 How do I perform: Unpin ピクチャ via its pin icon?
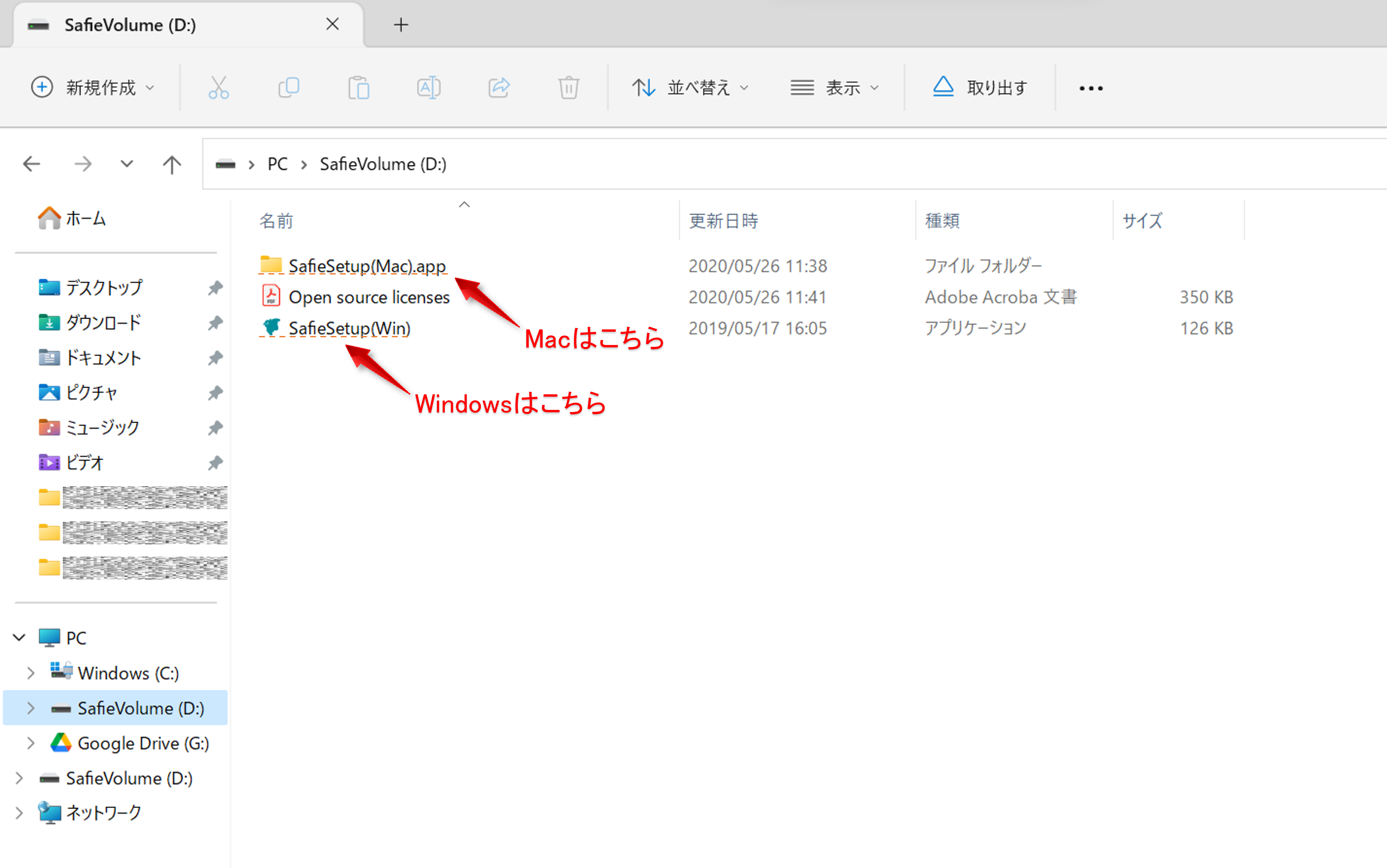point(215,393)
